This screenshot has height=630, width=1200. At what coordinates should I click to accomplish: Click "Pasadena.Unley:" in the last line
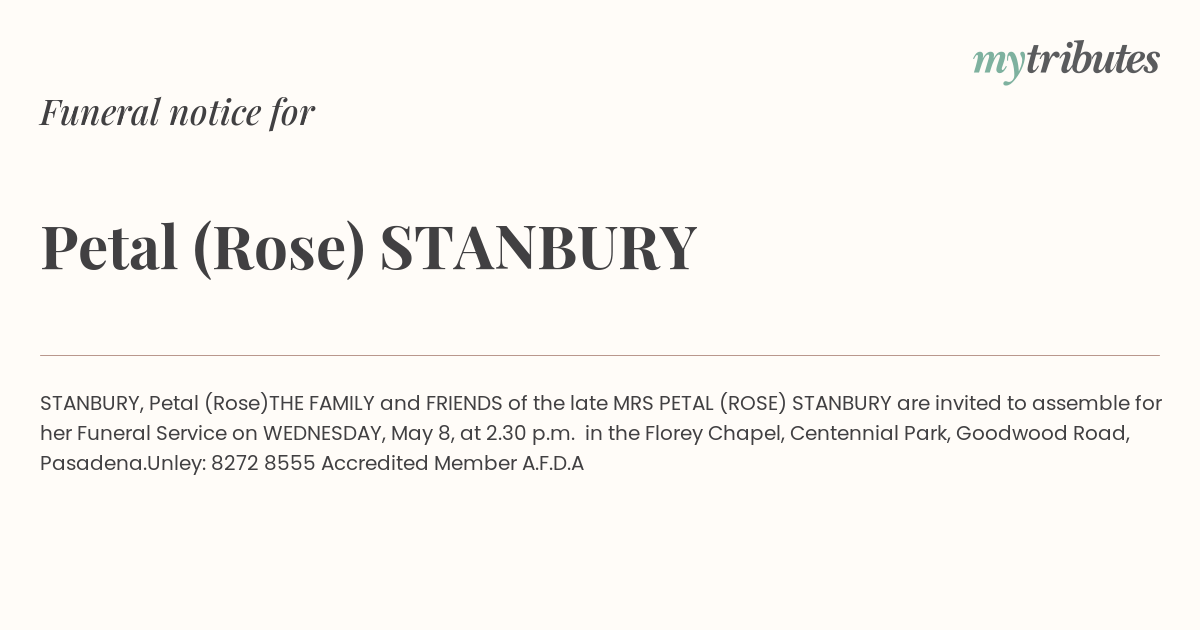123,464
